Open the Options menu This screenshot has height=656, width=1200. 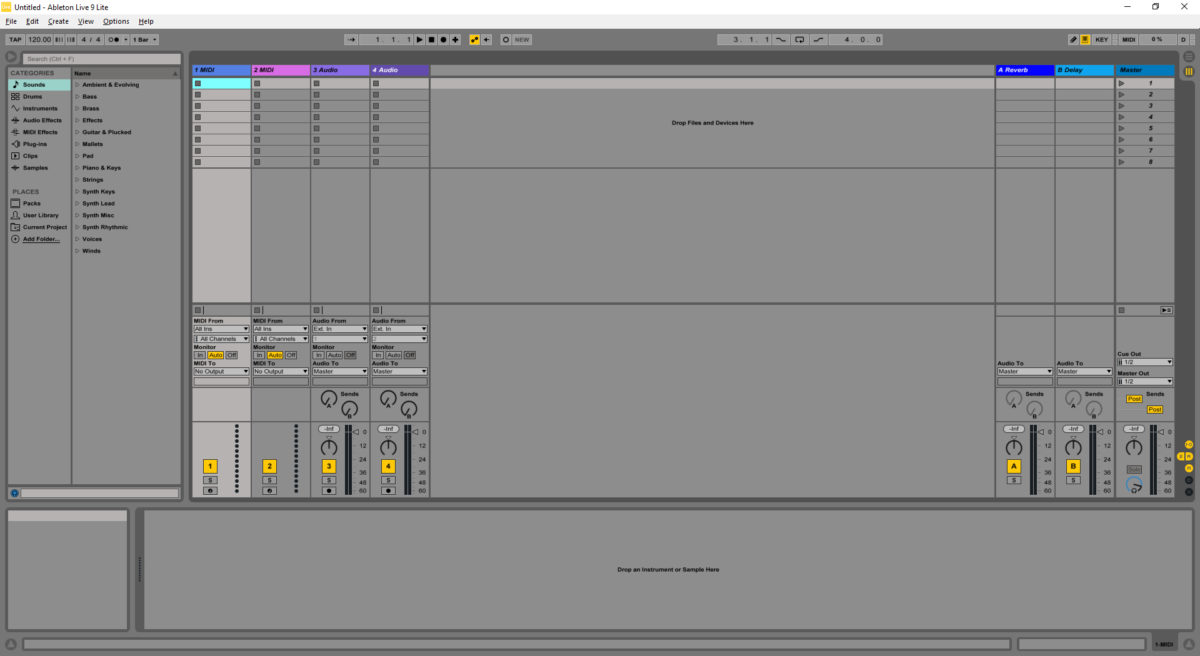click(x=116, y=21)
